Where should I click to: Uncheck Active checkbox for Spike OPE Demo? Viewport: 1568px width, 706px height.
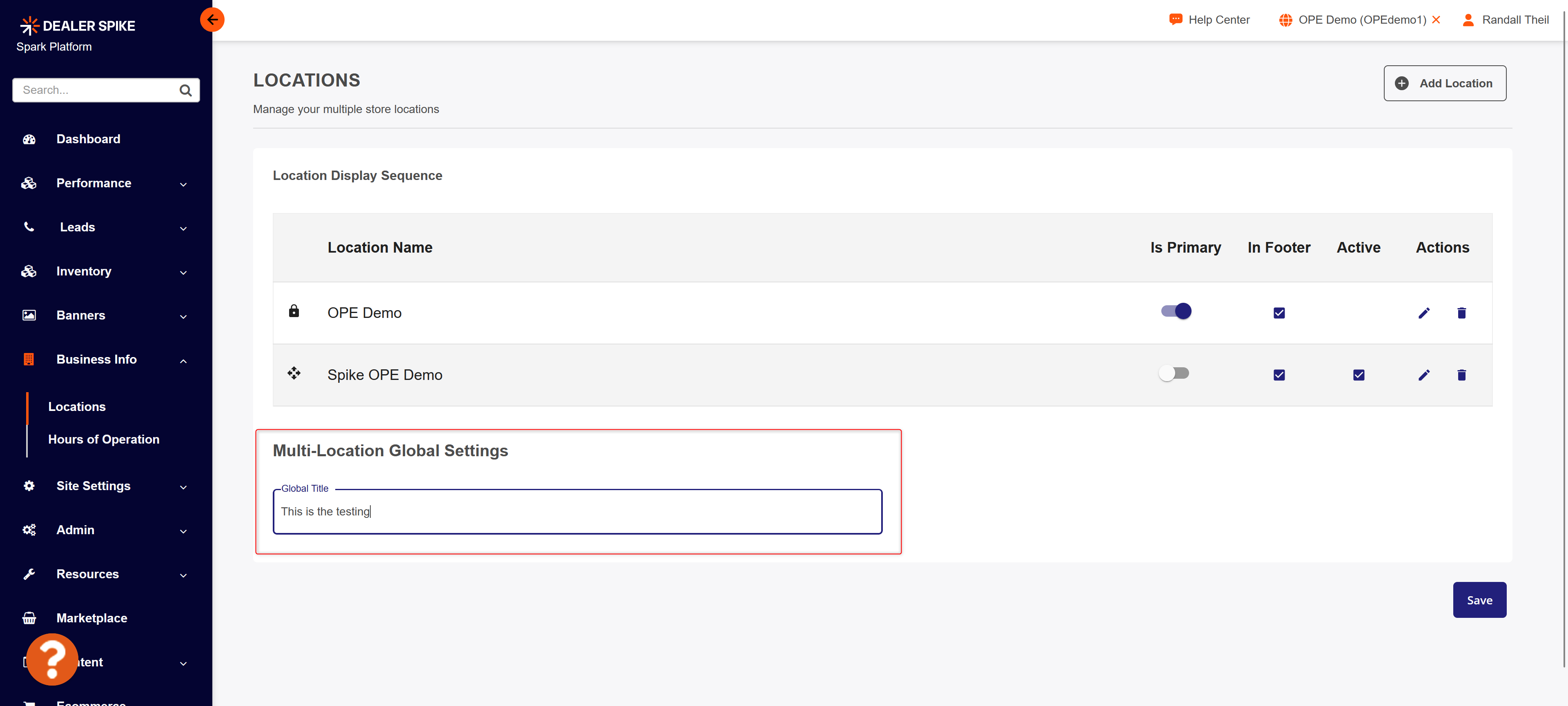[1359, 375]
